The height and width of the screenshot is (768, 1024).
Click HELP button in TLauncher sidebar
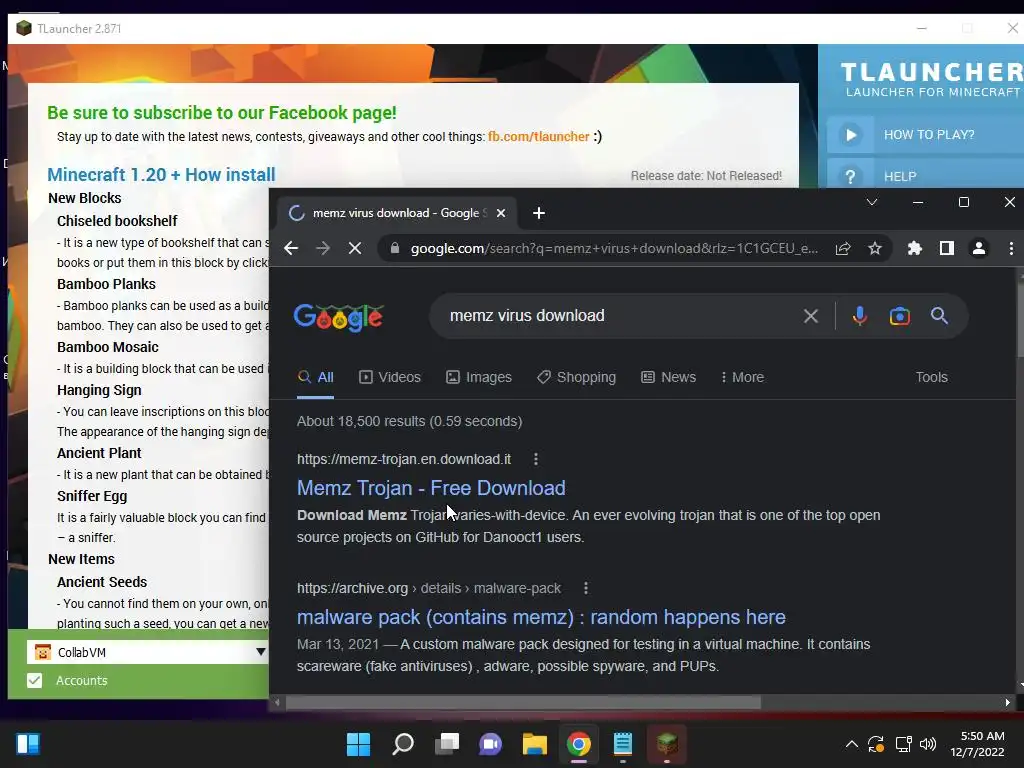[x=925, y=175]
